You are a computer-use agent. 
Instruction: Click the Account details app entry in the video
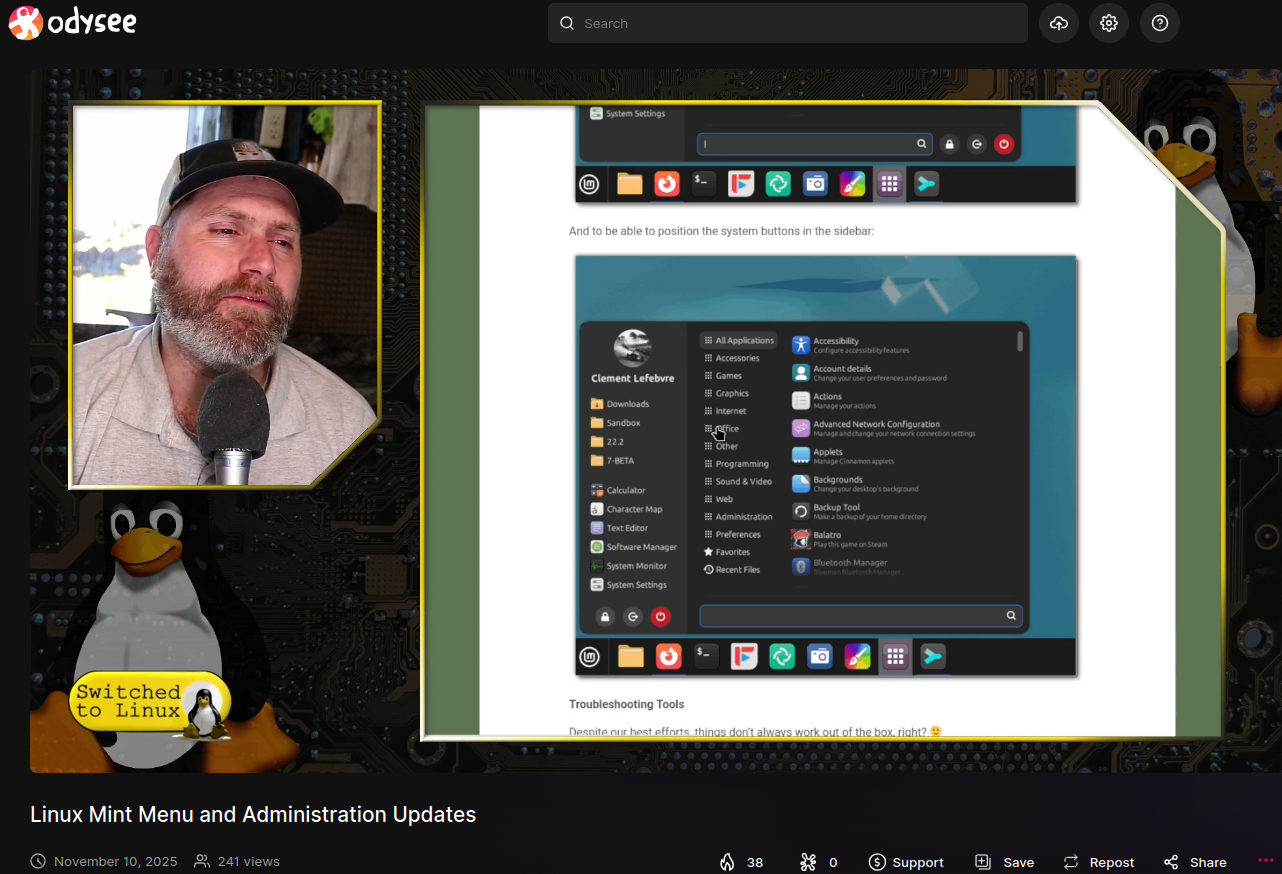click(x=869, y=373)
